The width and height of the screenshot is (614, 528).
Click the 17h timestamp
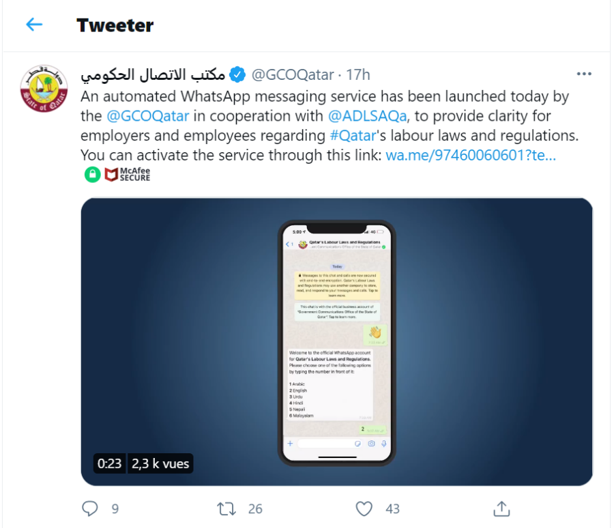coord(358,74)
